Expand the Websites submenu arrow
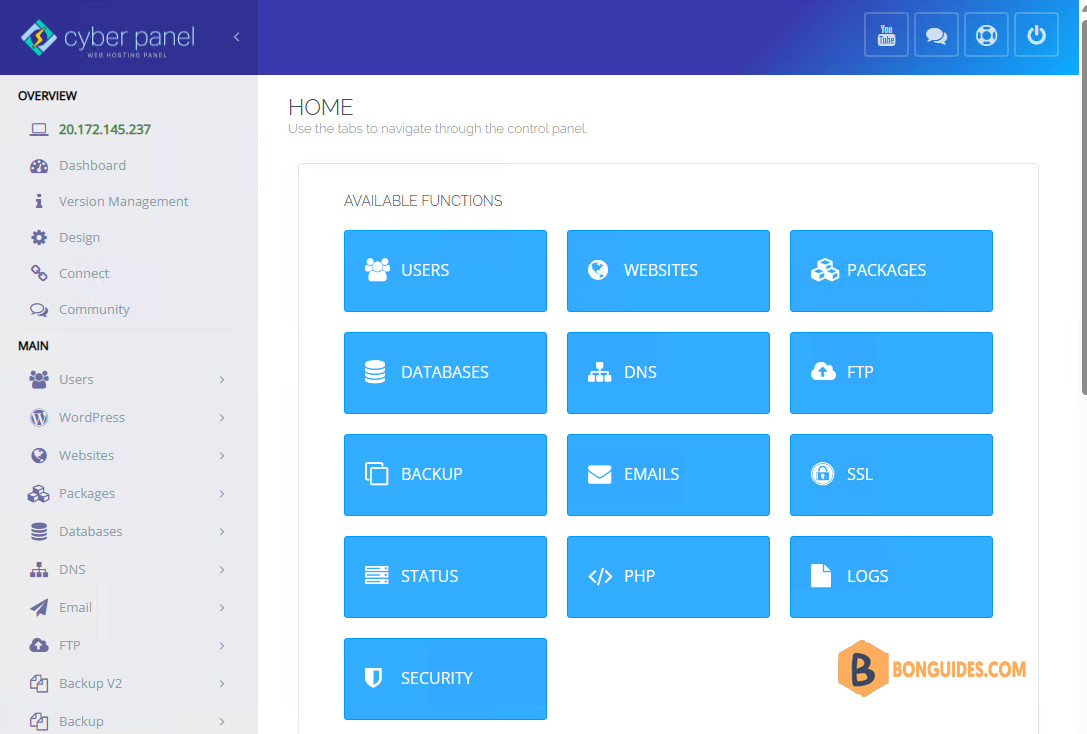This screenshot has width=1087, height=734. (222, 455)
